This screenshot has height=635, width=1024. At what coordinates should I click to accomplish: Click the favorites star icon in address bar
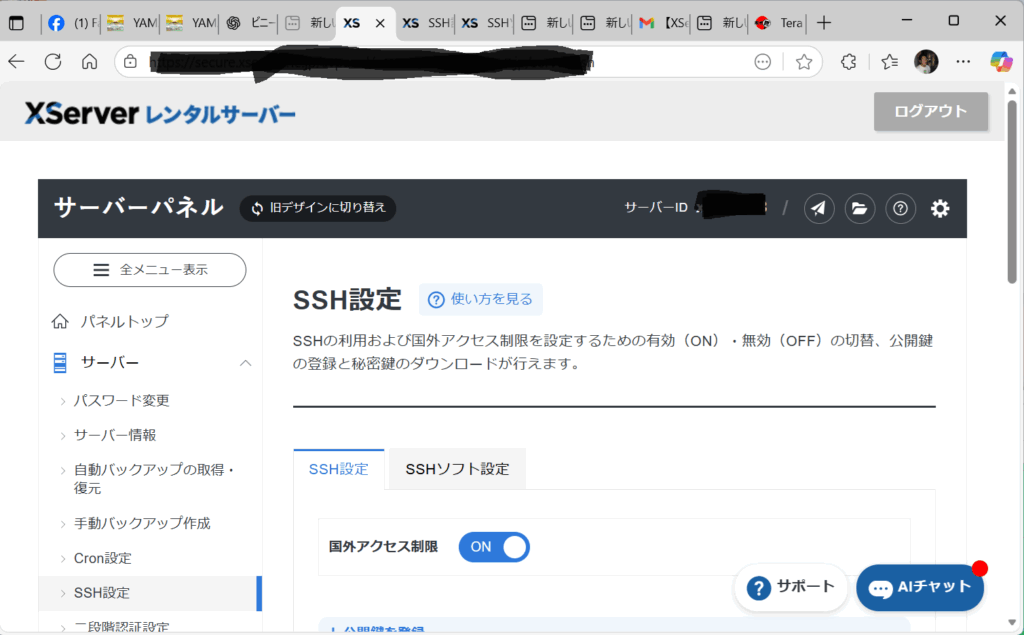tap(803, 62)
